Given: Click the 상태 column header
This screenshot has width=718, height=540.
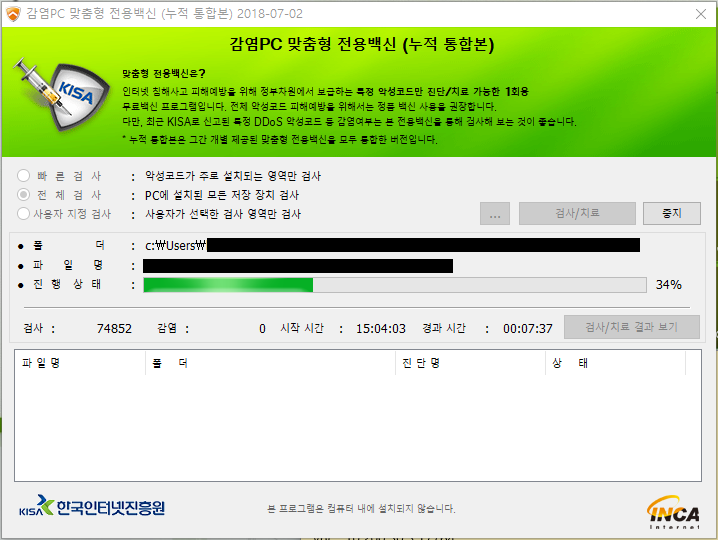Looking at the screenshot, I should click(x=615, y=363).
